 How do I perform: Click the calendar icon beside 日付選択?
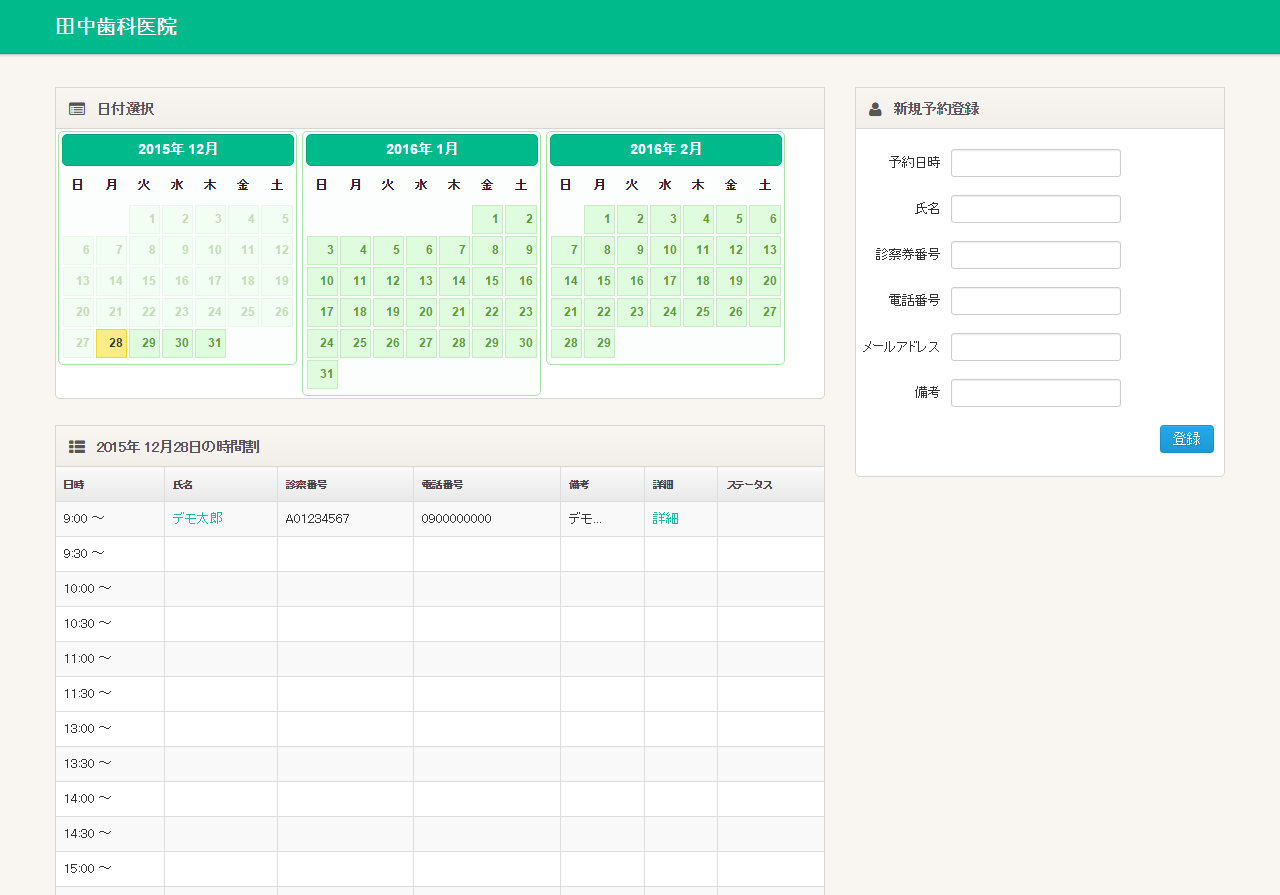coord(77,109)
